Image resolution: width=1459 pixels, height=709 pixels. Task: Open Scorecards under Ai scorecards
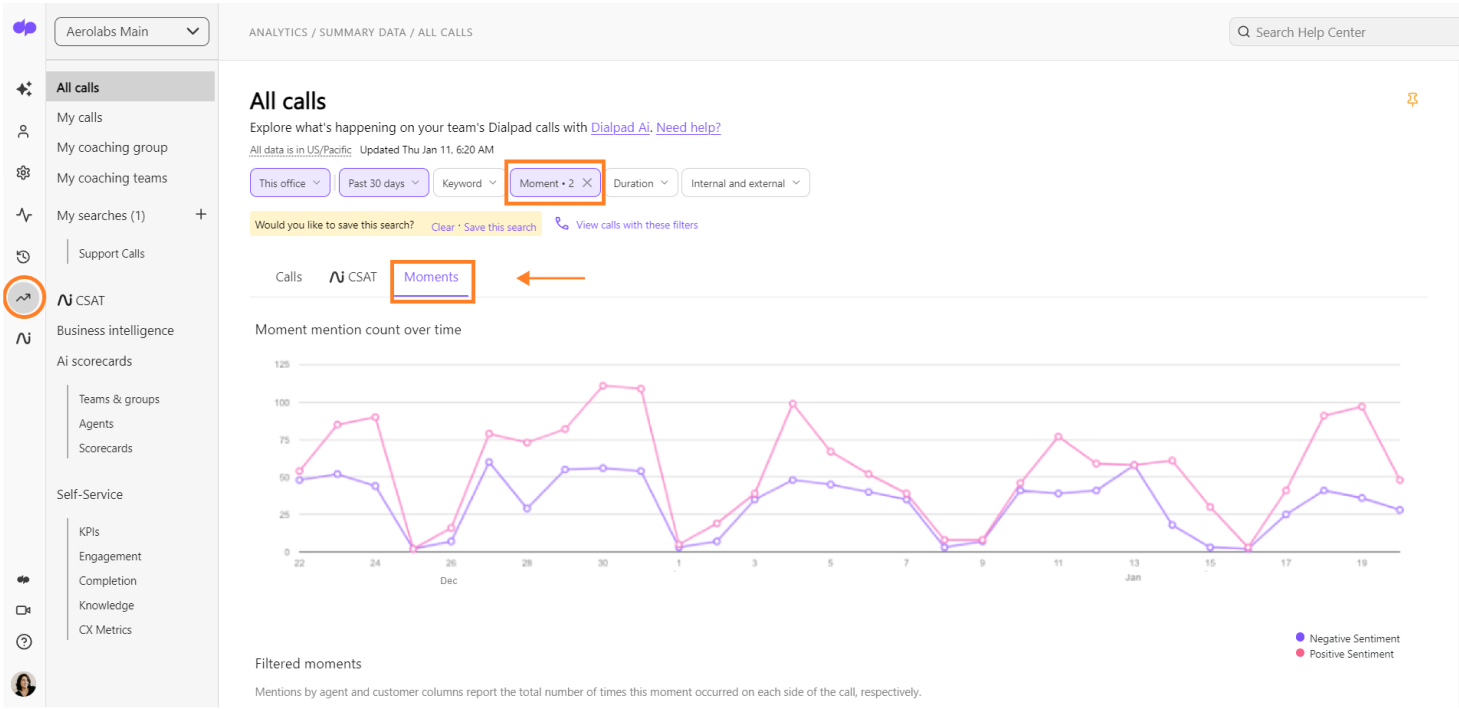[106, 448]
